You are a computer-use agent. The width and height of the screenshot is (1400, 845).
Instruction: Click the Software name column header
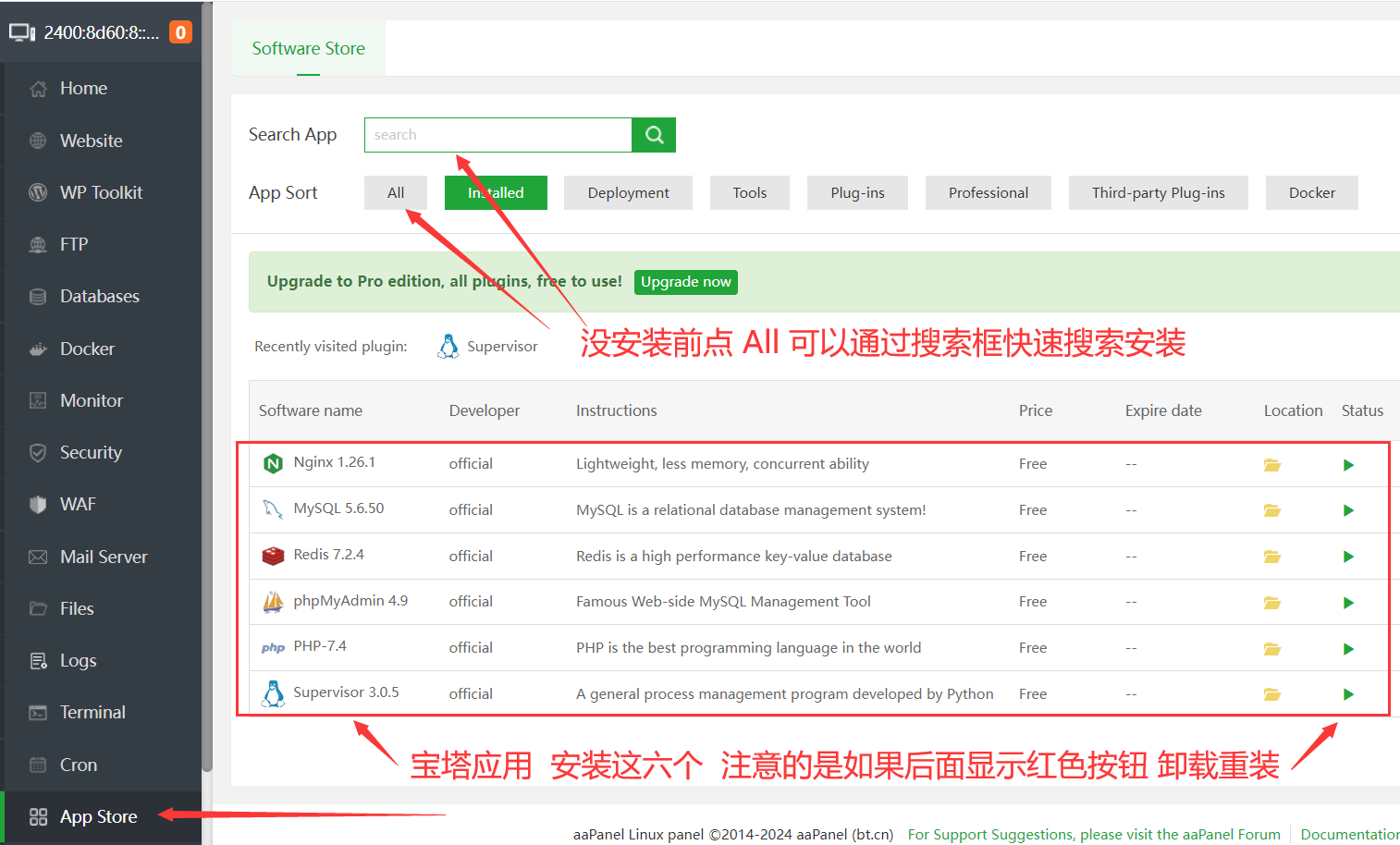coord(311,410)
